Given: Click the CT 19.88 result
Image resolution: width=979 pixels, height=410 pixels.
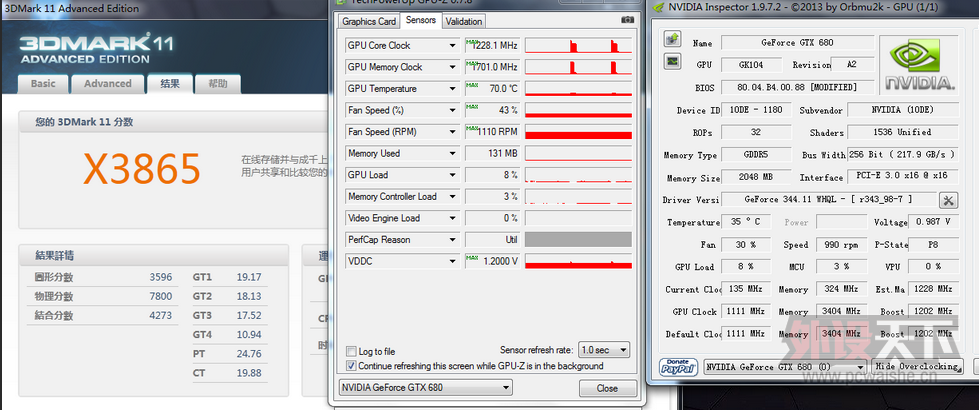Looking at the screenshot, I should pyautogui.click(x=249, y=373).
